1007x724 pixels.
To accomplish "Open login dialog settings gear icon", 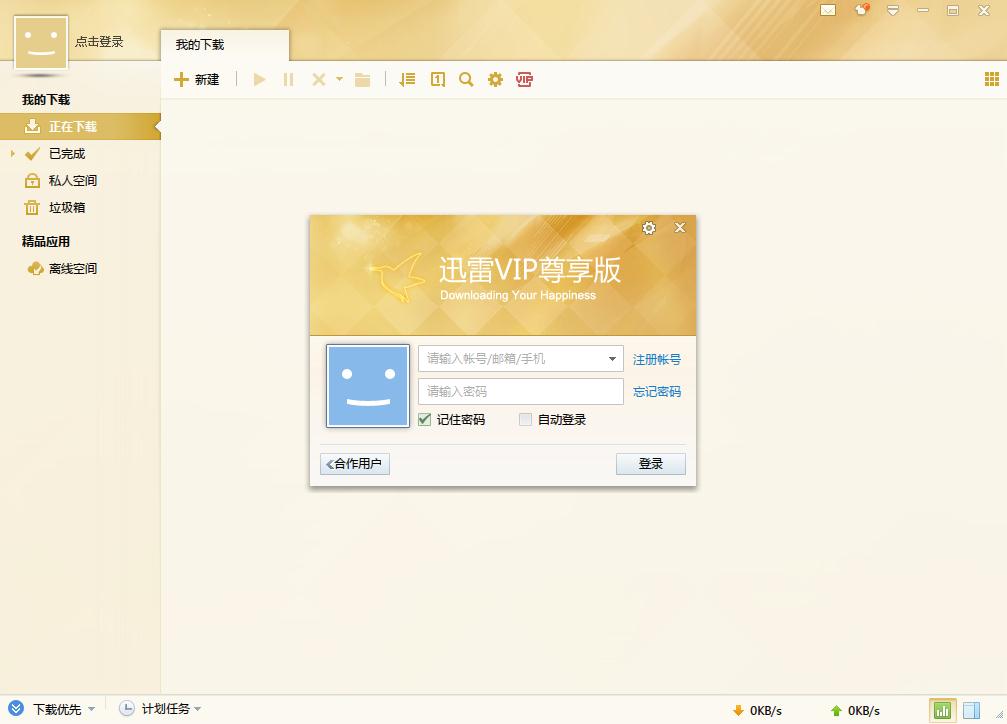I will tap(649, 228).
